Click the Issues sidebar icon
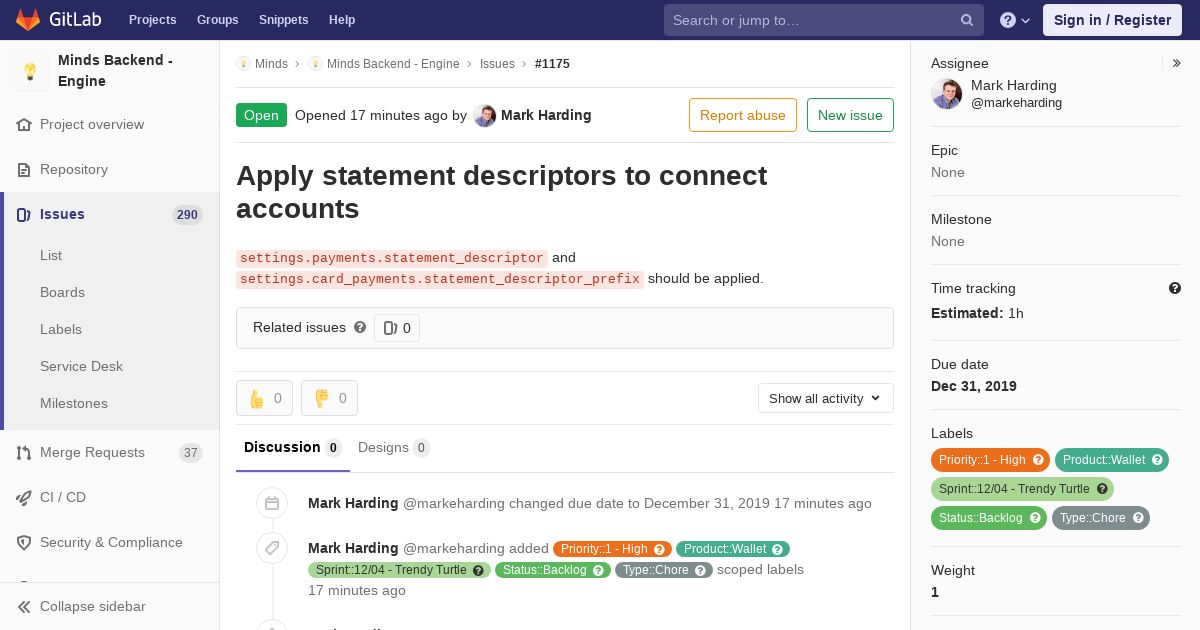Screen dimensions: 1200x630 pyautogui.click(x=24, y=214)
